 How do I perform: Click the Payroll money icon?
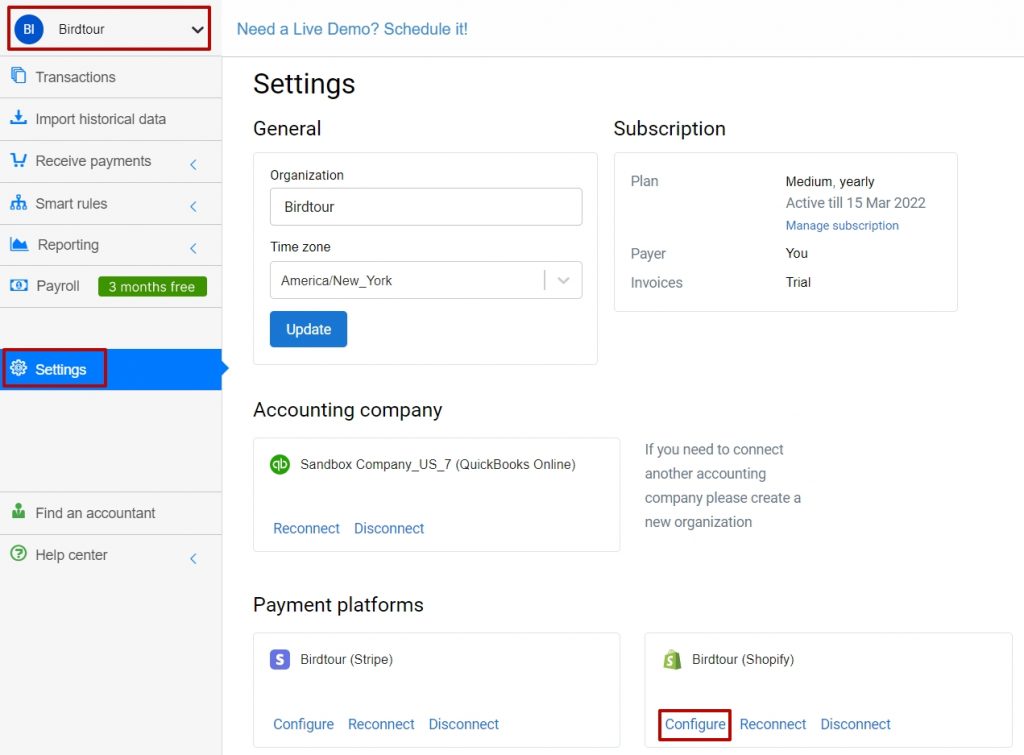[x=18, y=285]
